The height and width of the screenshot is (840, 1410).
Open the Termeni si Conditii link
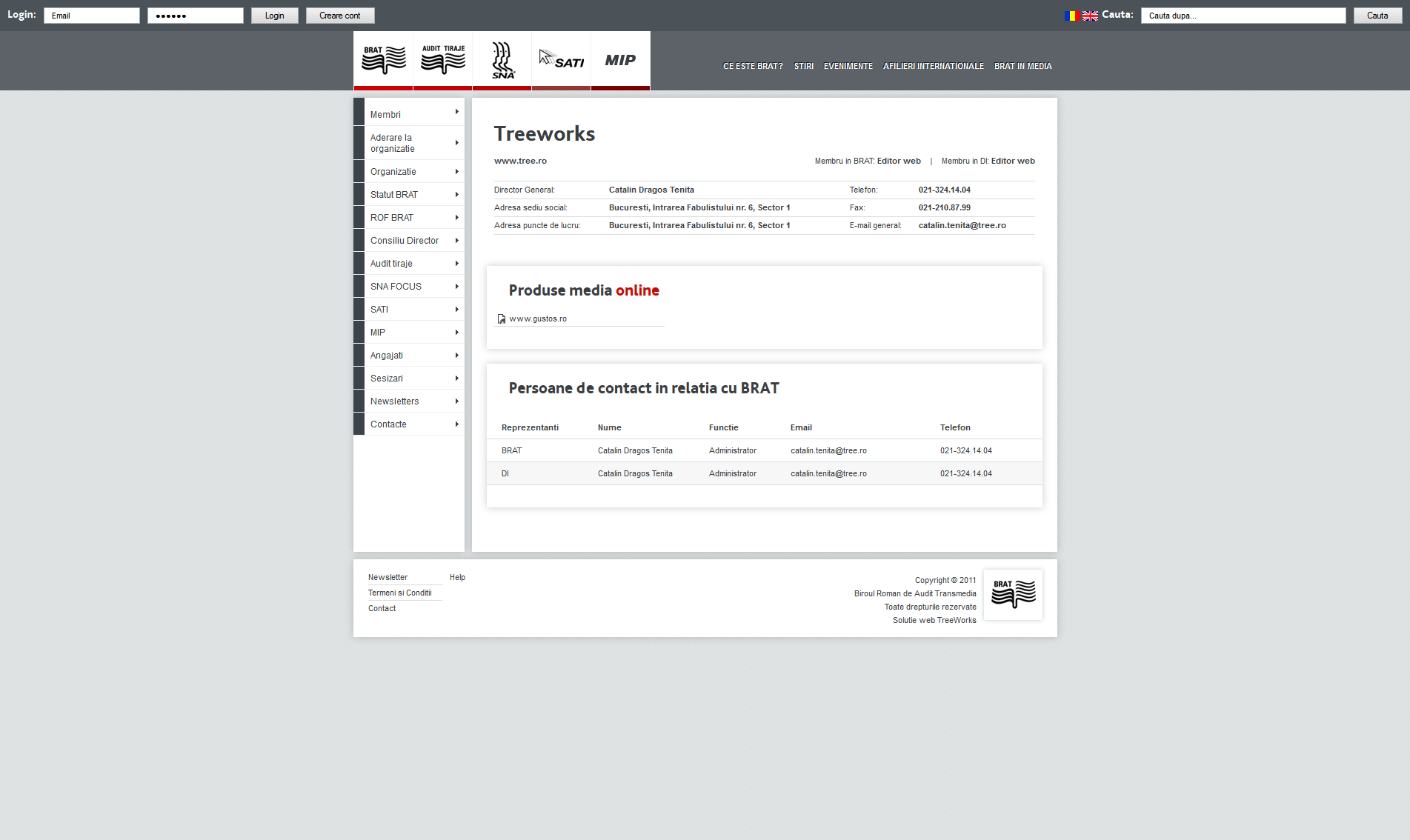[x=399, y=593]
